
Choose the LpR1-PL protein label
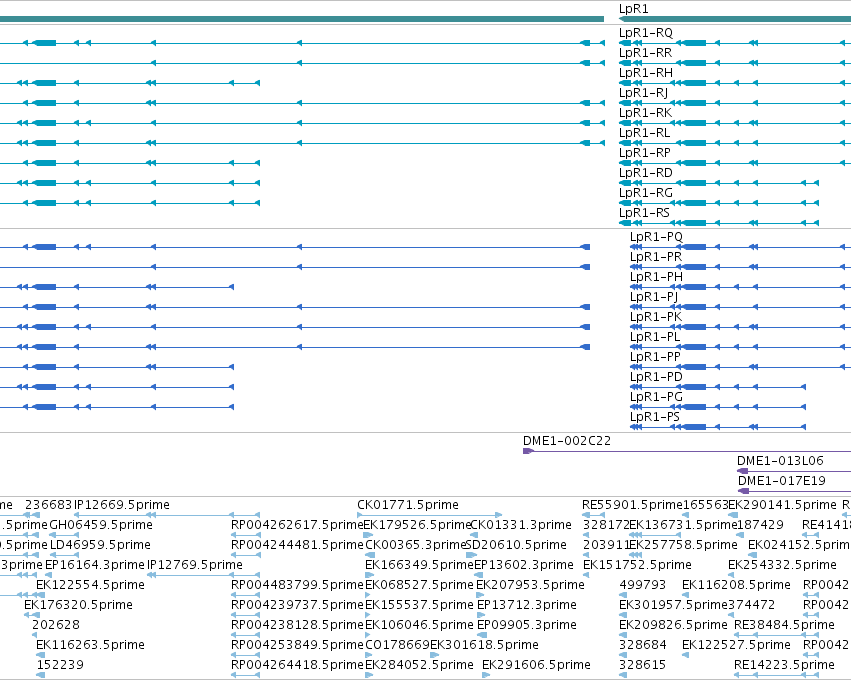coord(655,338)
